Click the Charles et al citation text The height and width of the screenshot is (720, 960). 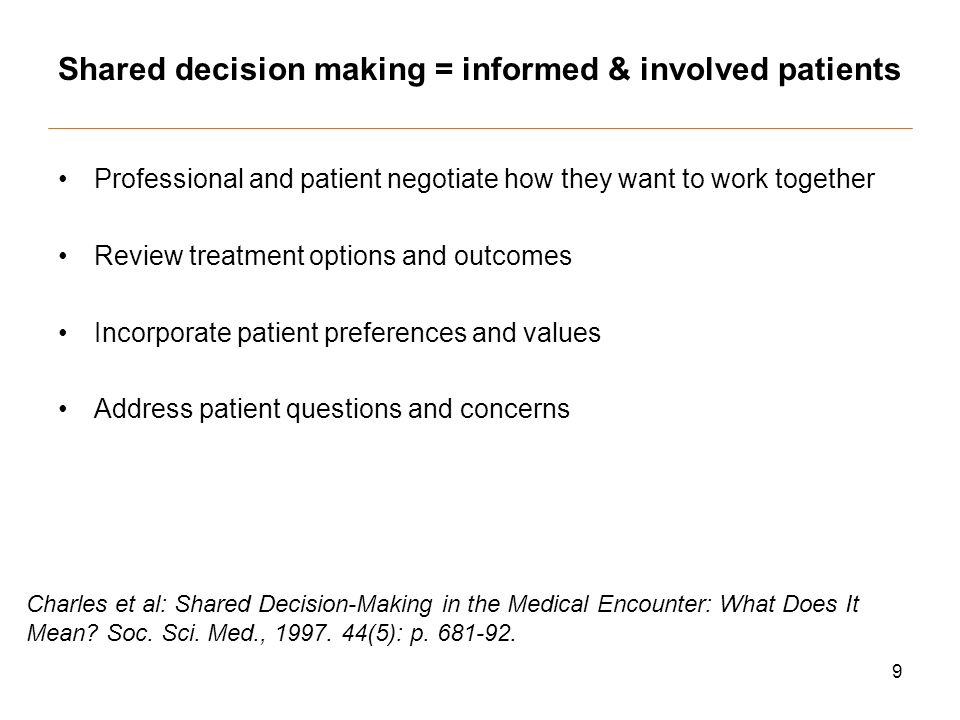tap(443, 618)
